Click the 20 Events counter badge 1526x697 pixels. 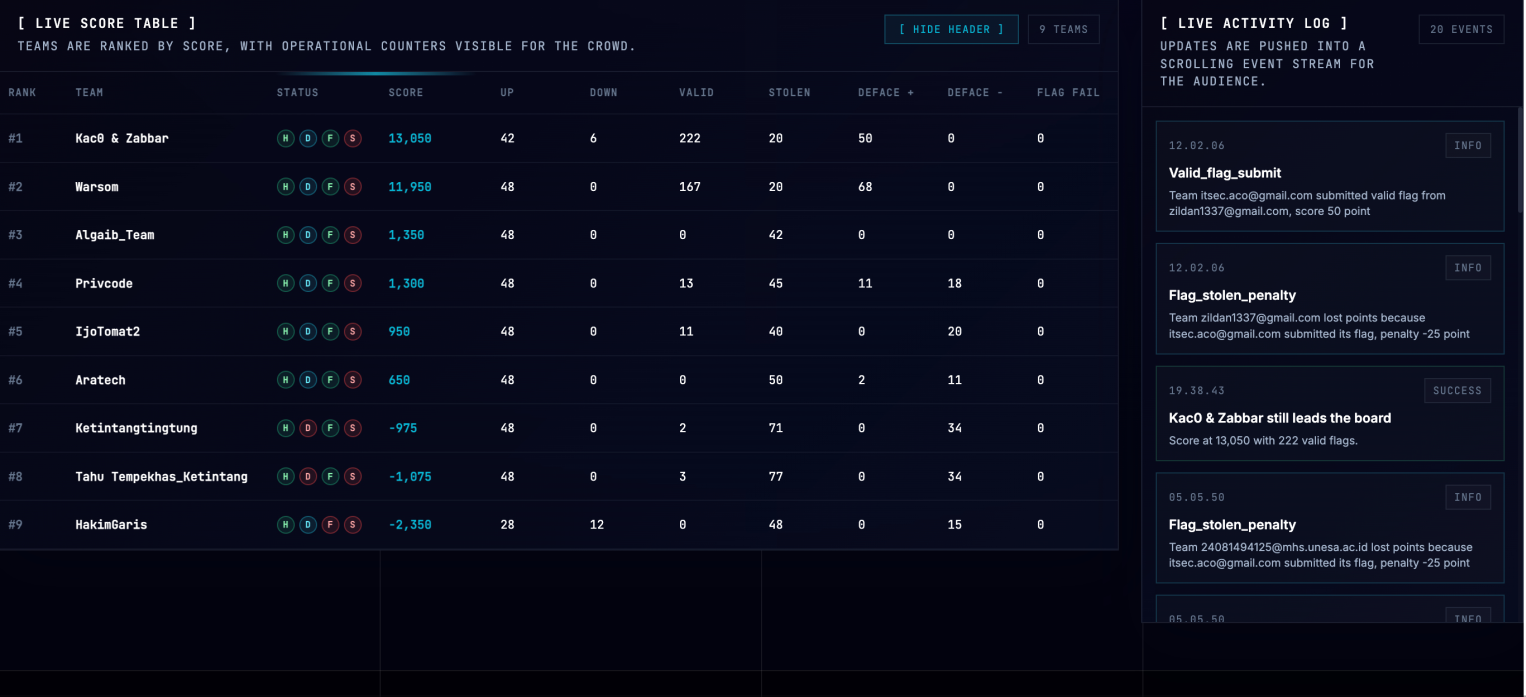tap(1461, 29)
